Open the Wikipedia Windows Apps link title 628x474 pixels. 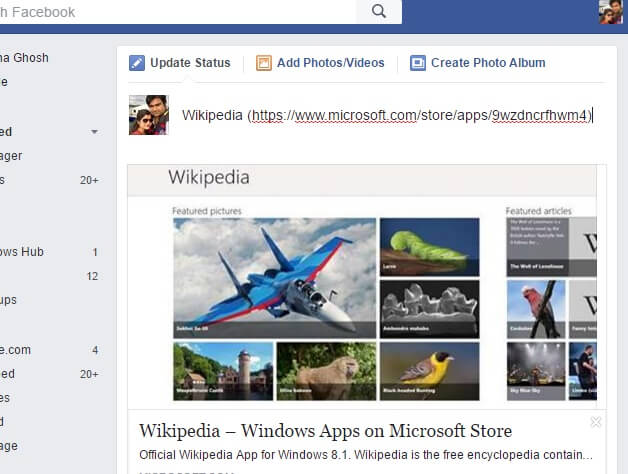(326, 431)
